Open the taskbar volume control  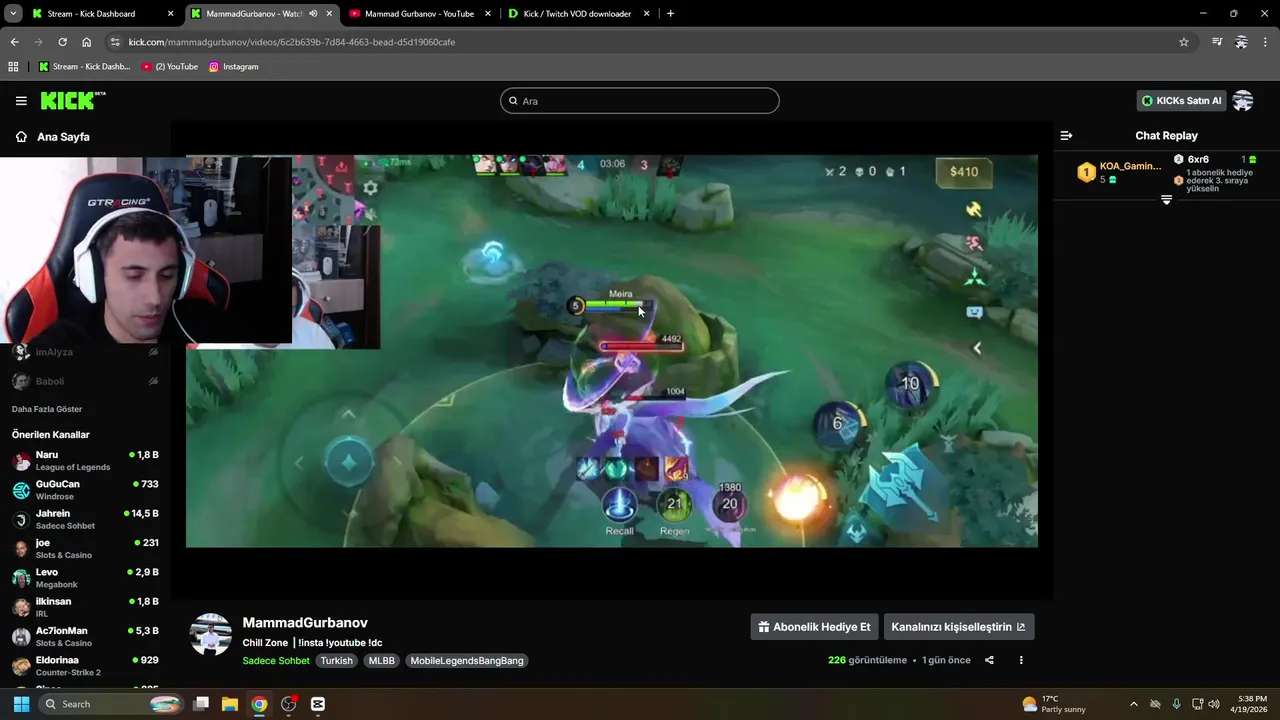pyautogui.click(x=1214, y=704)
